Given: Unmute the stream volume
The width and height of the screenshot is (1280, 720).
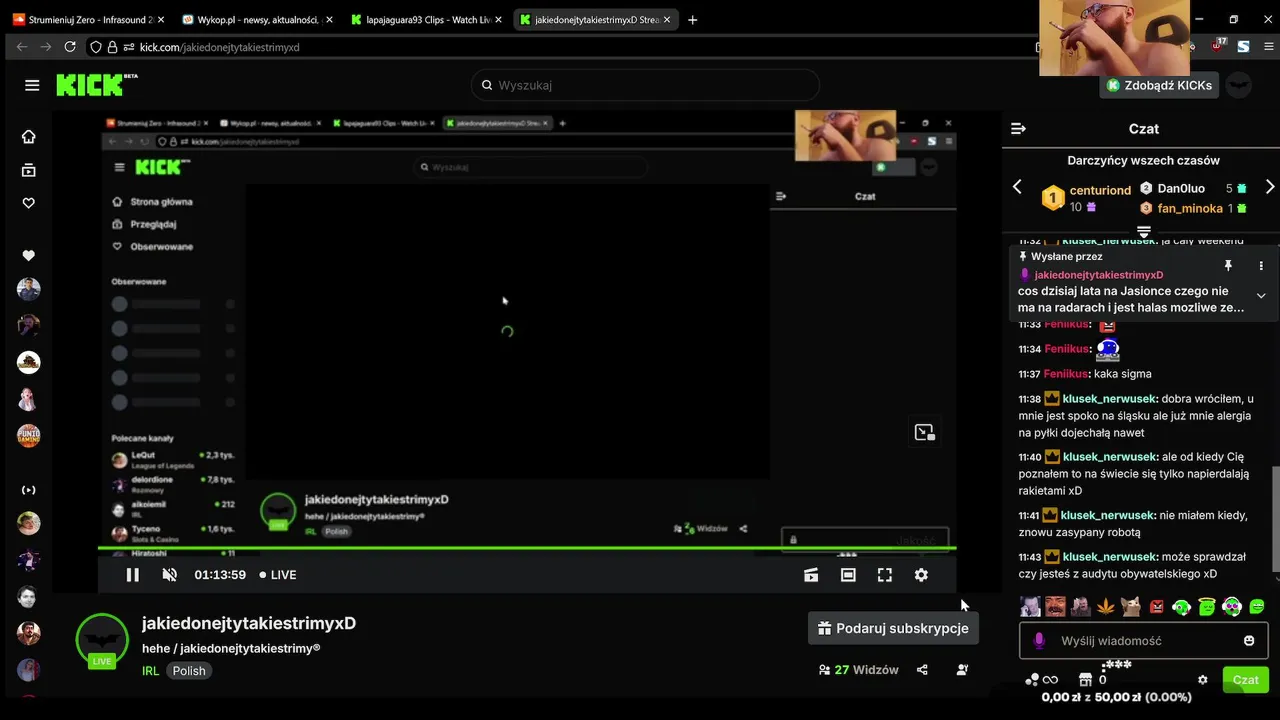Looking at the screenshot, I should tap(170, 575).
